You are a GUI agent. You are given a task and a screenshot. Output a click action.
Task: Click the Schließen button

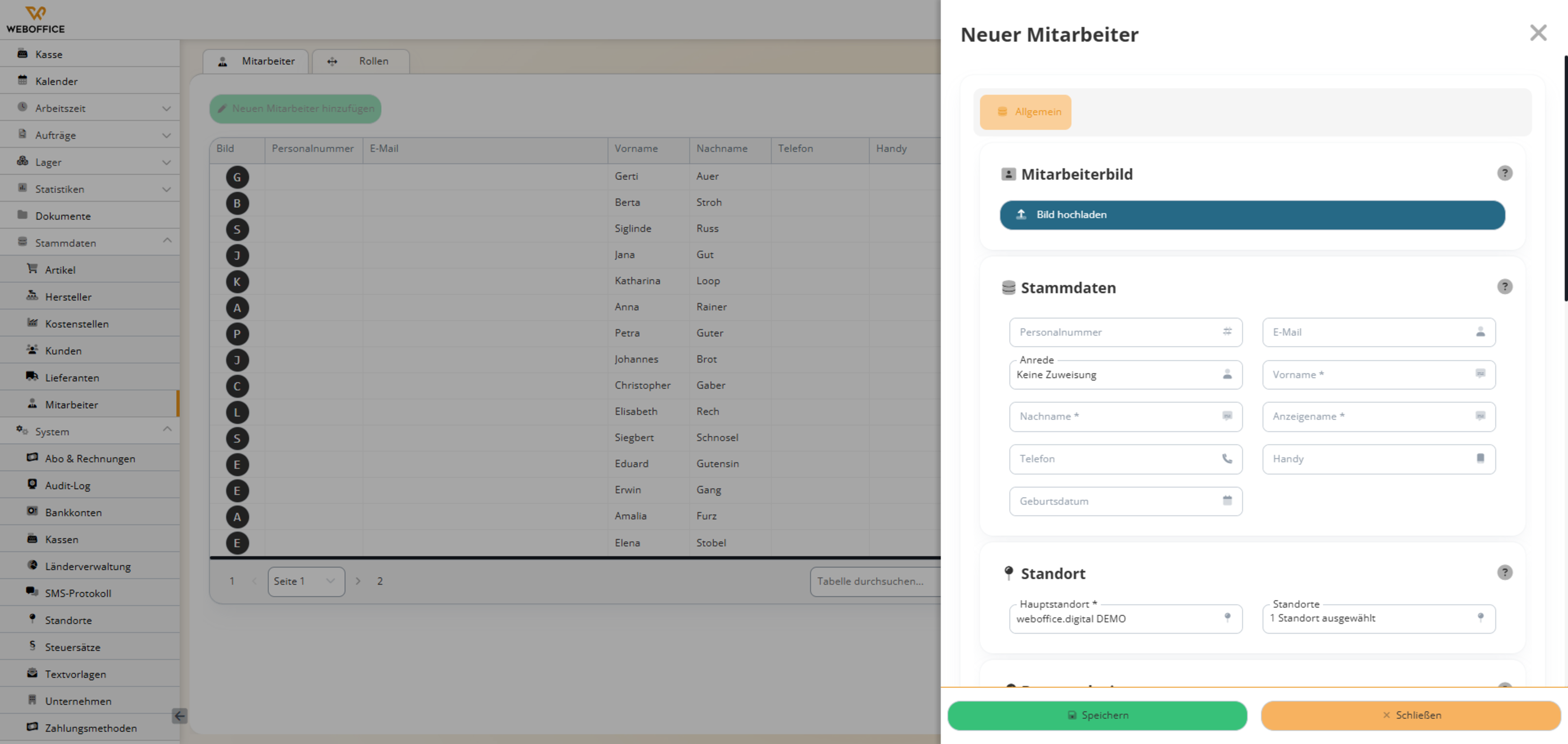(x=1411, y=715)
